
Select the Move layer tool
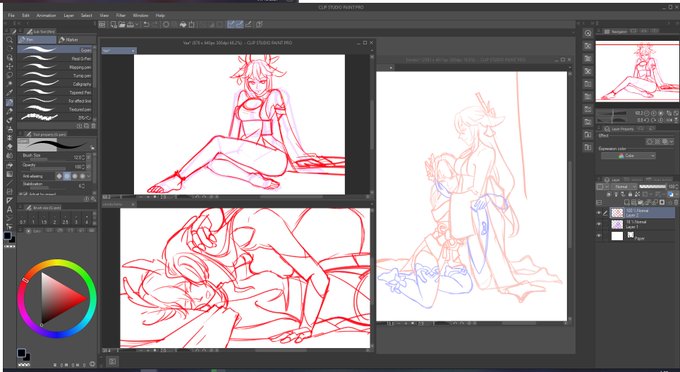(x=9, y=66)
